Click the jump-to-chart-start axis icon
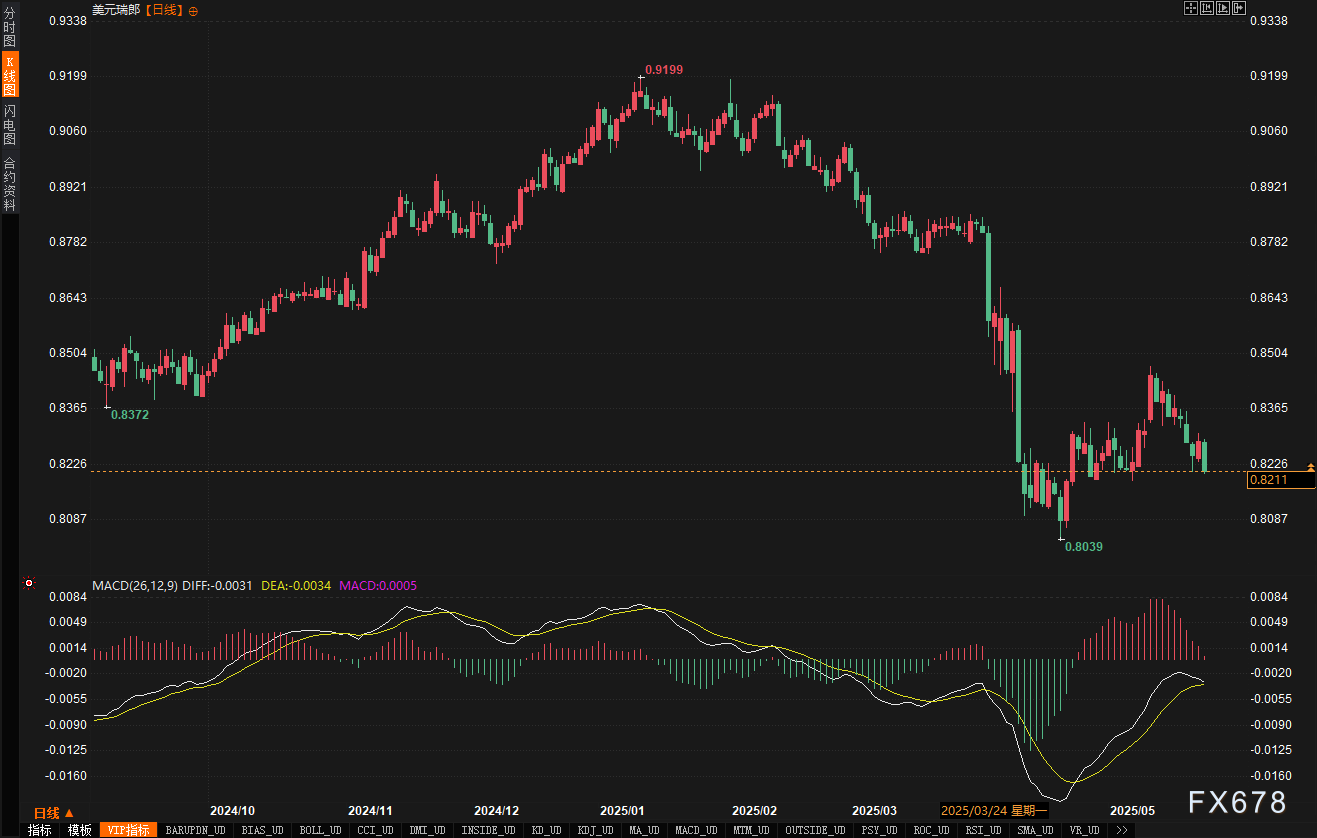1317x838 pixels. tap(1207, 9)
